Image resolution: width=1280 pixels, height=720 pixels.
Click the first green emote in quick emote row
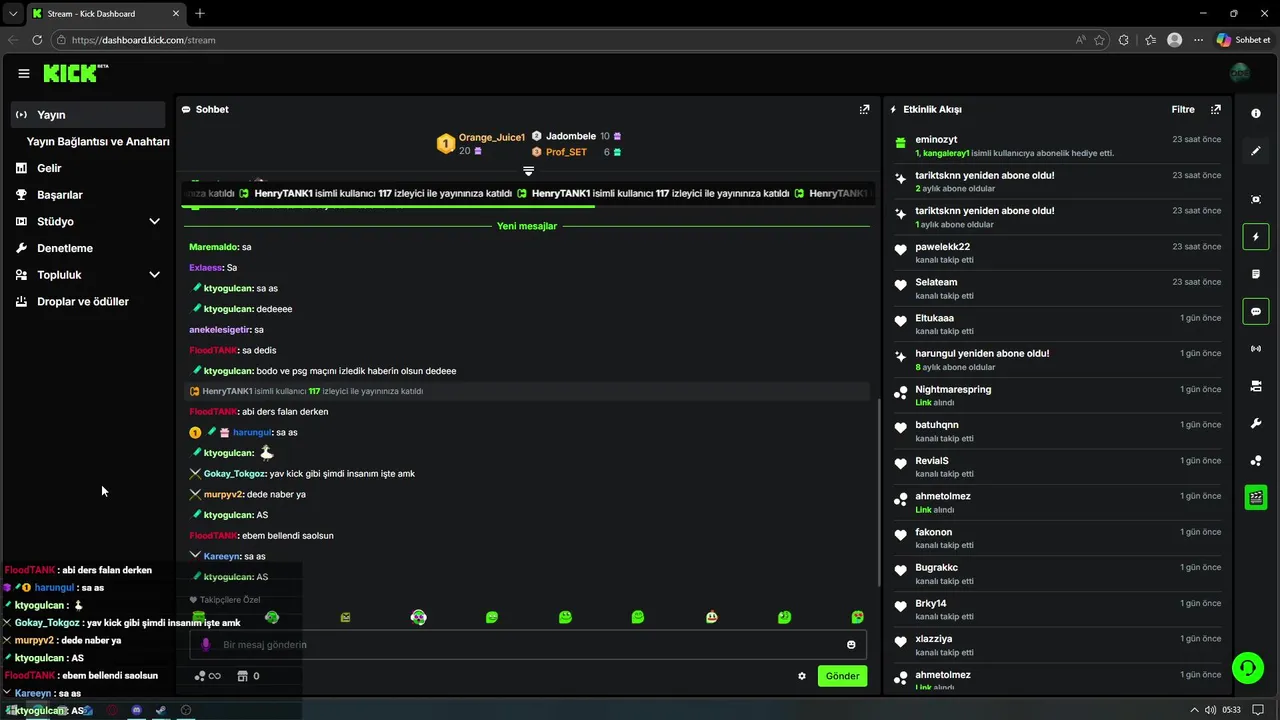199,617
